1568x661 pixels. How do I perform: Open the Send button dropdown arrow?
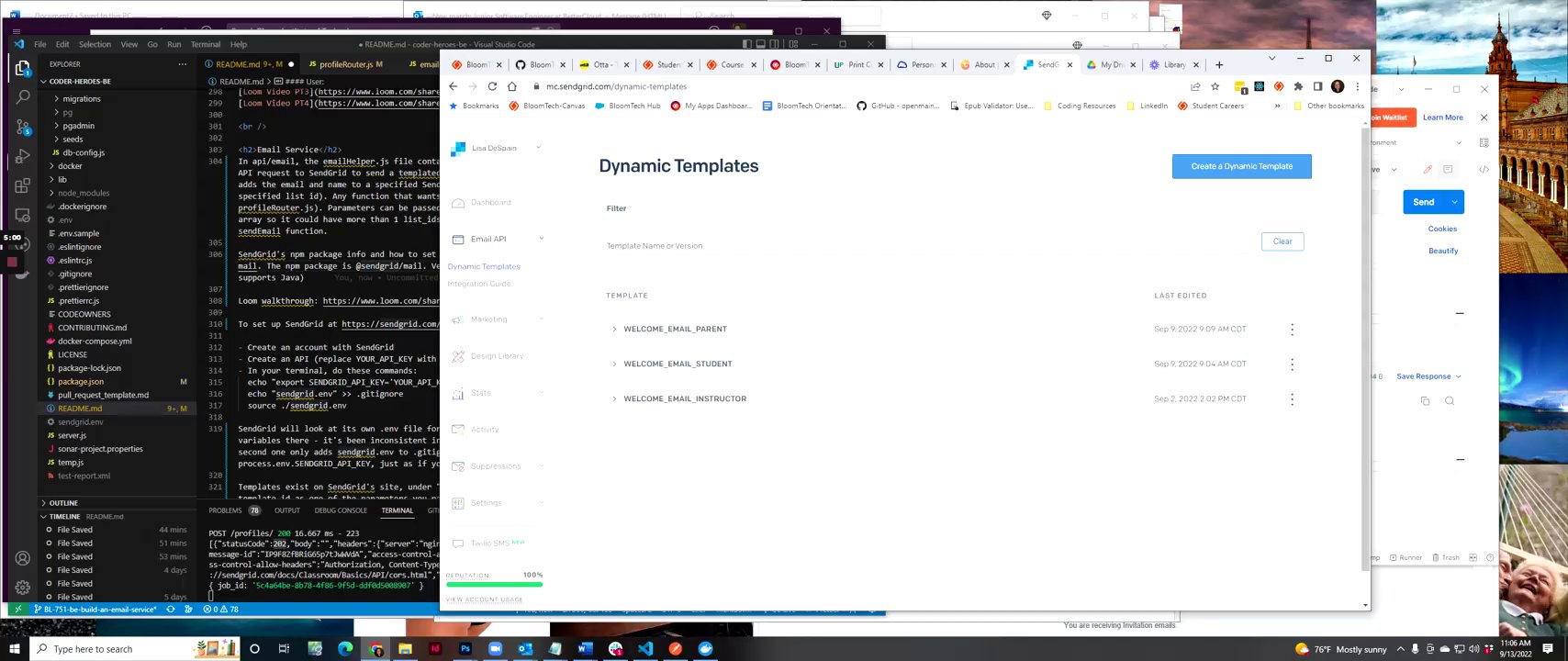click(1454, 202)
